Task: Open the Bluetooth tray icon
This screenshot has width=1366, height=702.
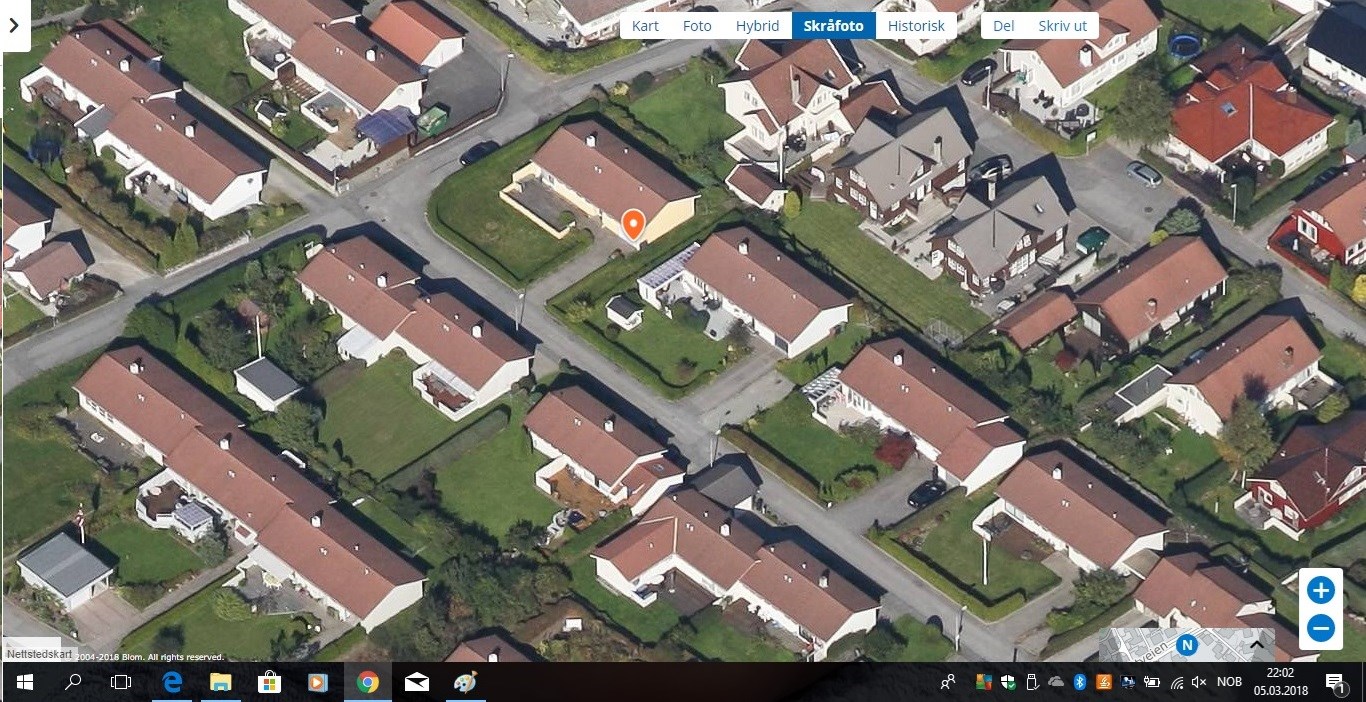Action: [x=1080, y=682]
